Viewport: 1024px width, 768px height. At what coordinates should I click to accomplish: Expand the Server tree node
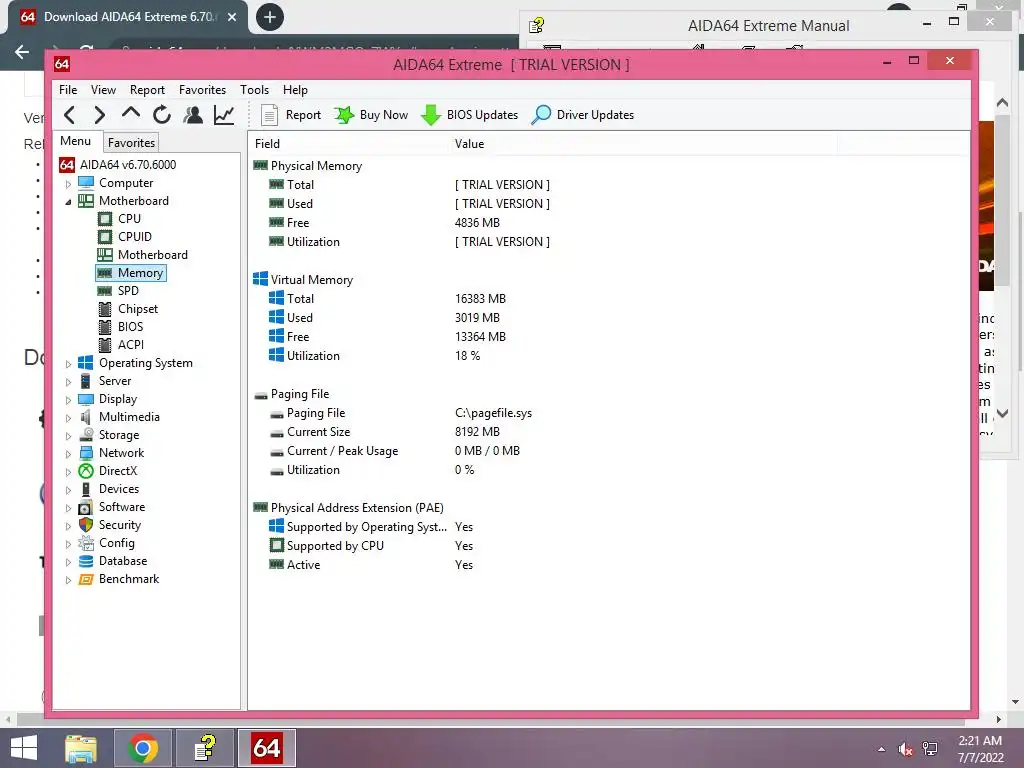68,382
